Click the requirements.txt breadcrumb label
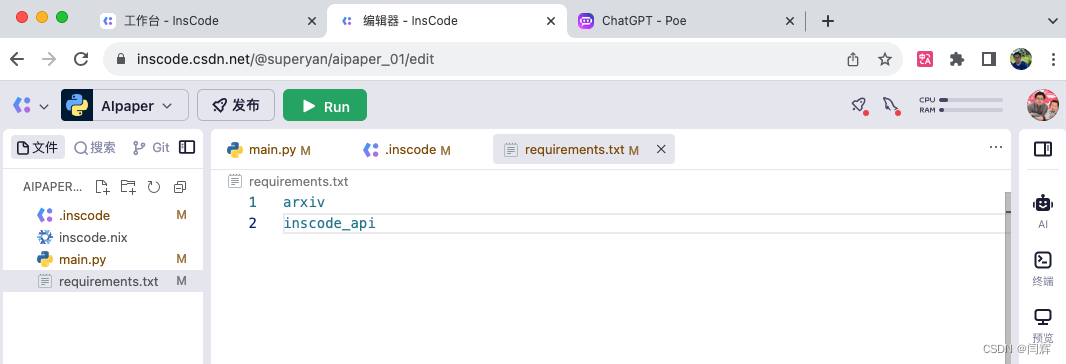This screenshot has height=364, width=1066. (x=298, y=182)
